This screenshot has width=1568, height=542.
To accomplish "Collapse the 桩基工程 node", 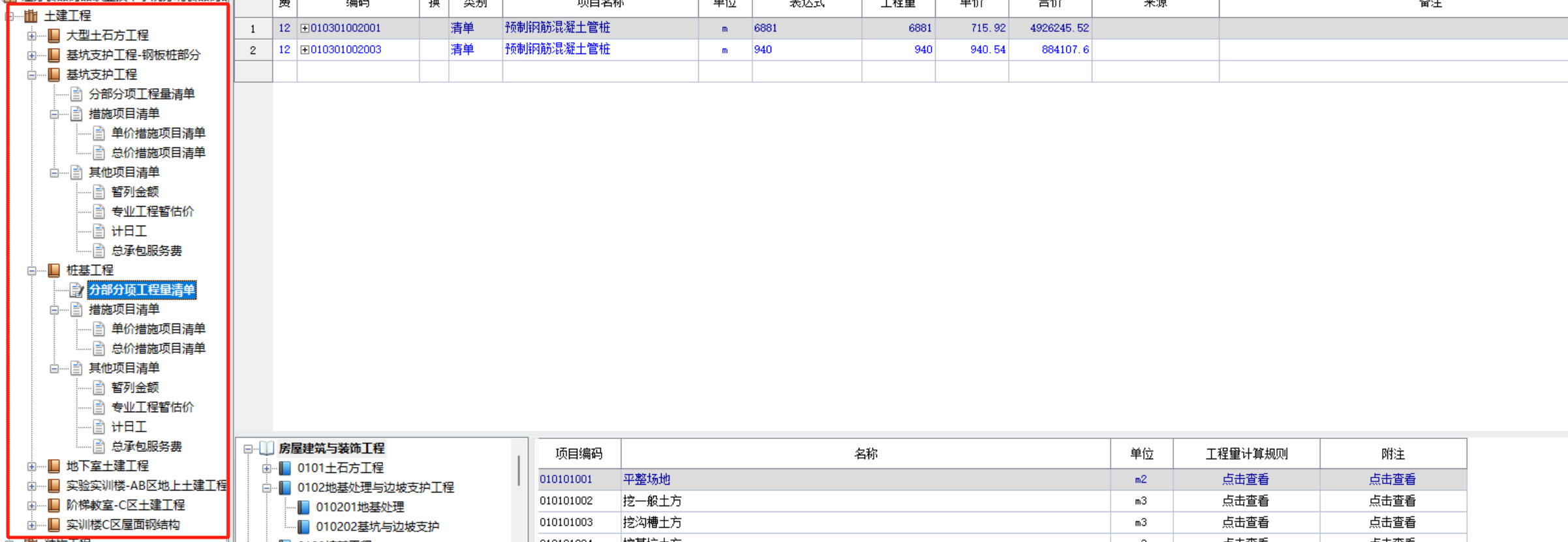I will (x=31, y=270).
